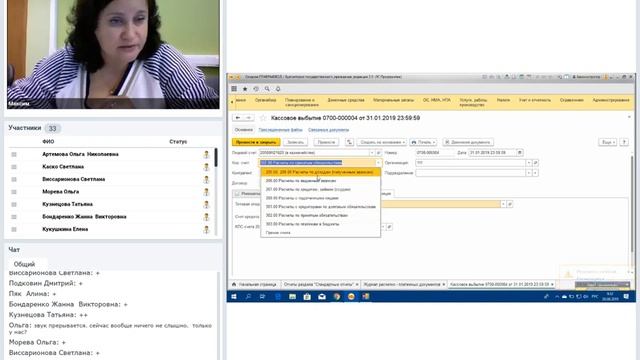Open the Создать на основании dropdown
Viewport: 640px width, 360px height.
click(382, 142)
